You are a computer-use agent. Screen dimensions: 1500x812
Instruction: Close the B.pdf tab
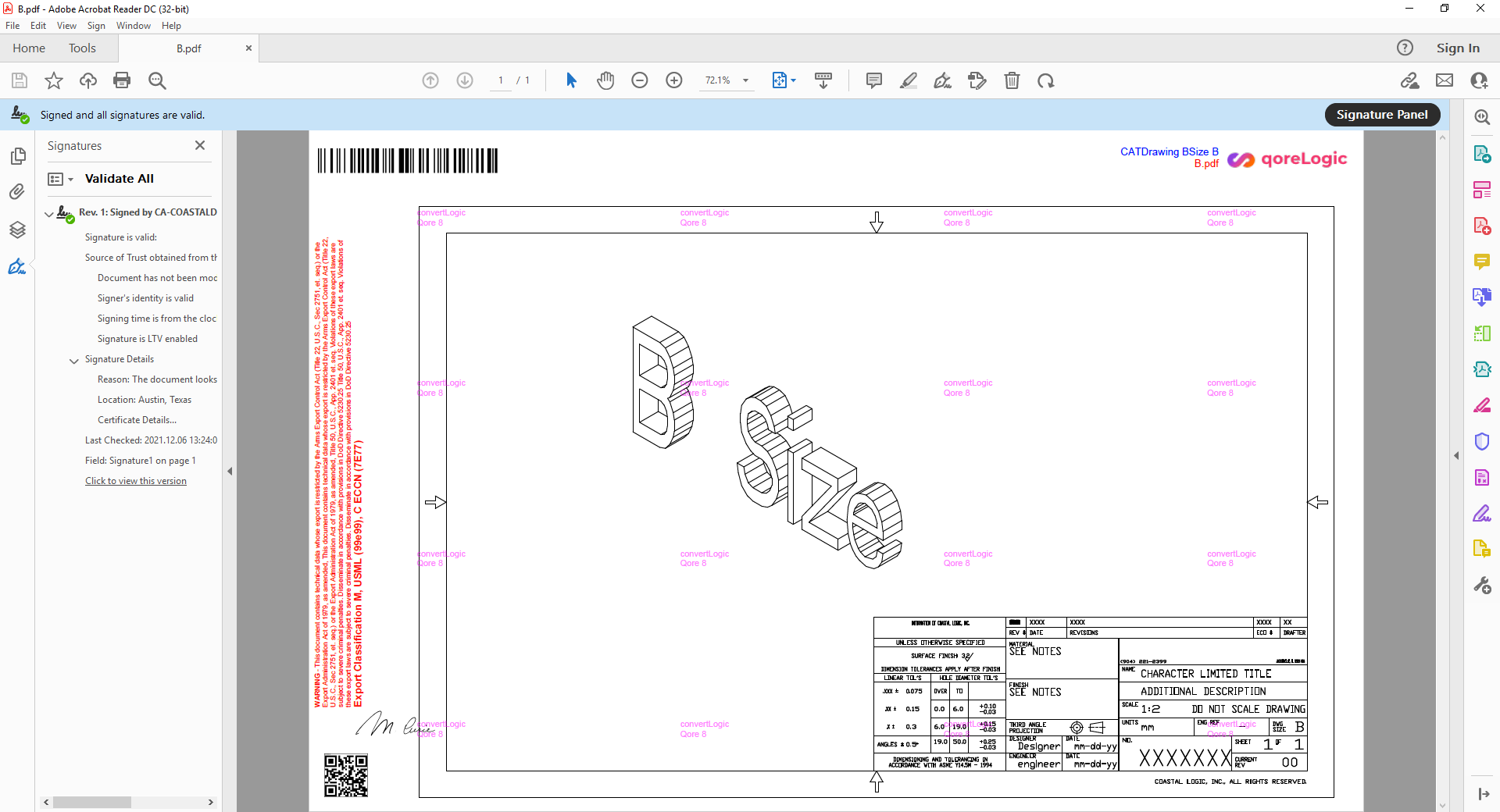click(248, 48)
